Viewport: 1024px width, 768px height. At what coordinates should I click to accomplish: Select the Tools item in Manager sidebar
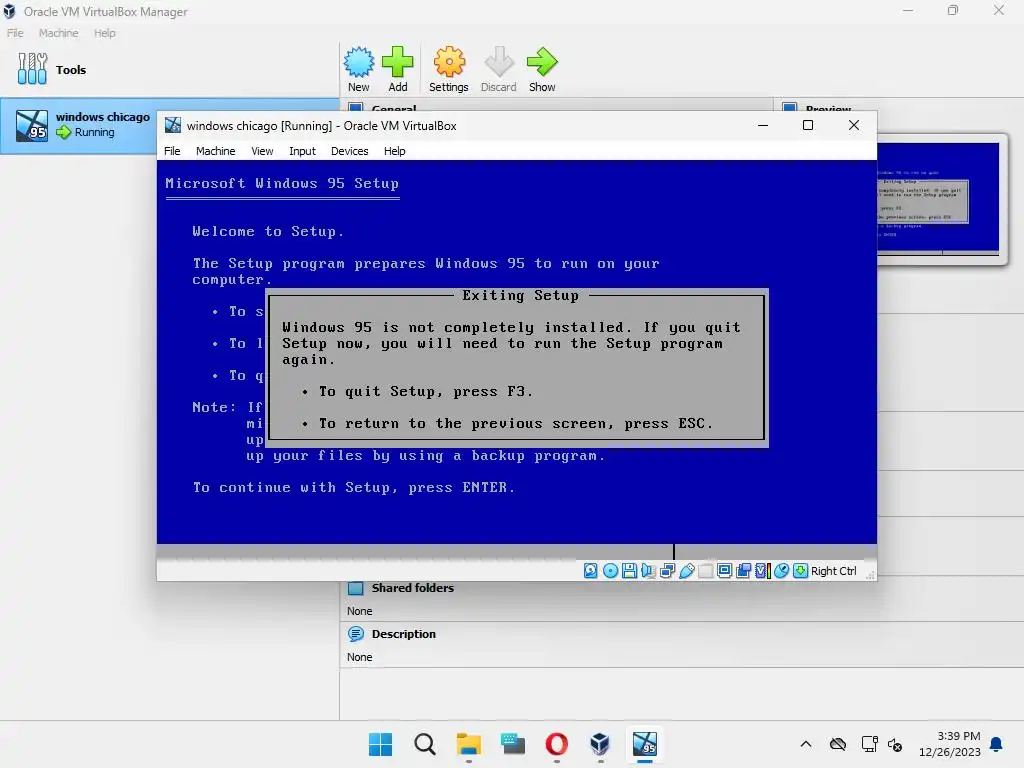tap(170, 69)
